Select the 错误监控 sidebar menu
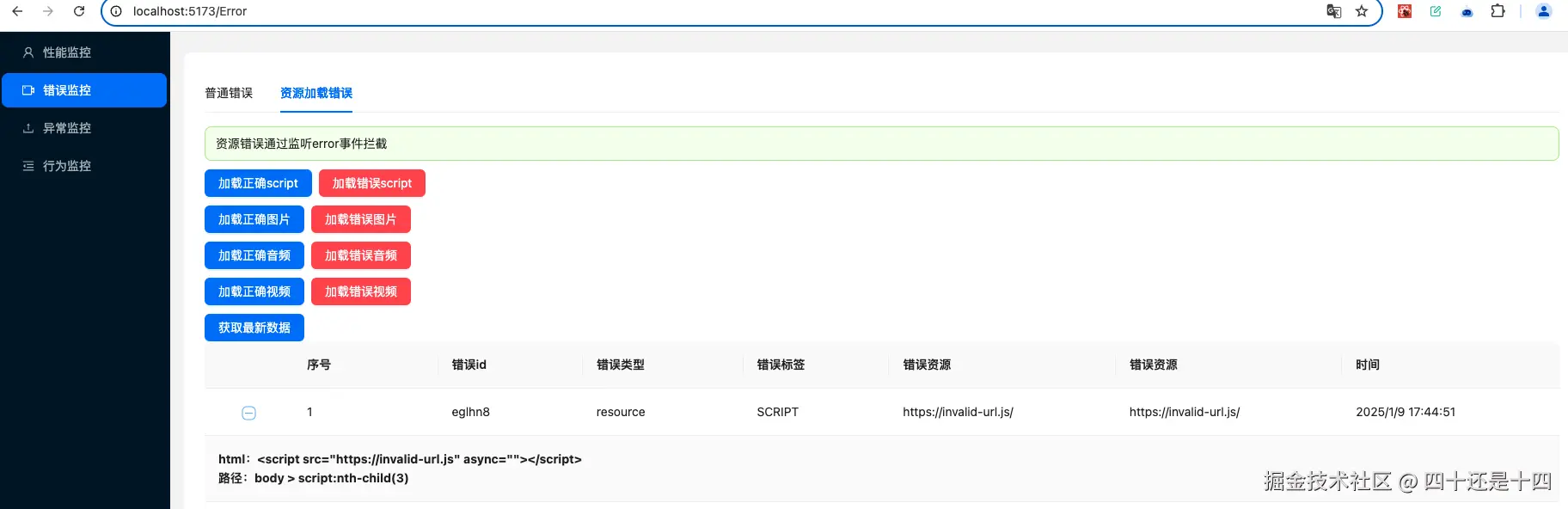 point(84,90)
